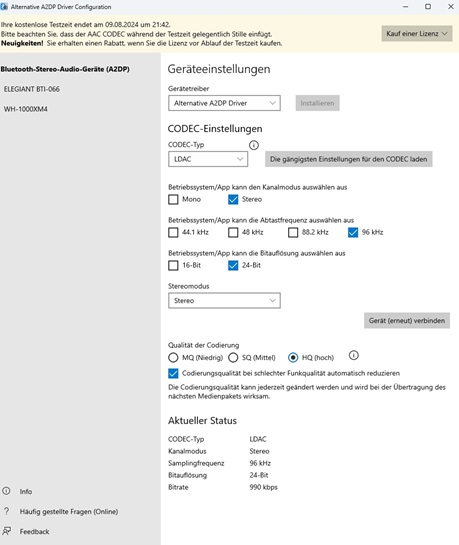459x545 pixels.
Task: Load the most common CODEC settings
Action: click(349, 159)
